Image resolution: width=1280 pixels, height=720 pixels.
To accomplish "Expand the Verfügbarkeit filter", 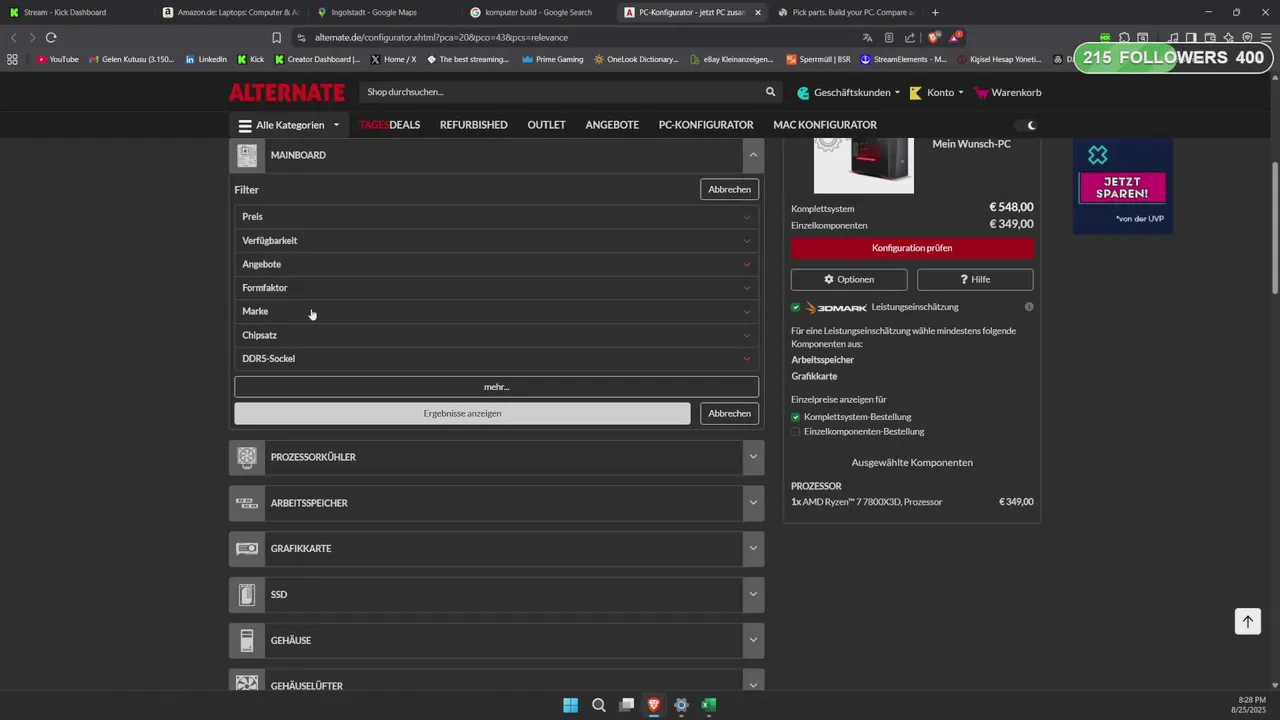I will (496, 240).
